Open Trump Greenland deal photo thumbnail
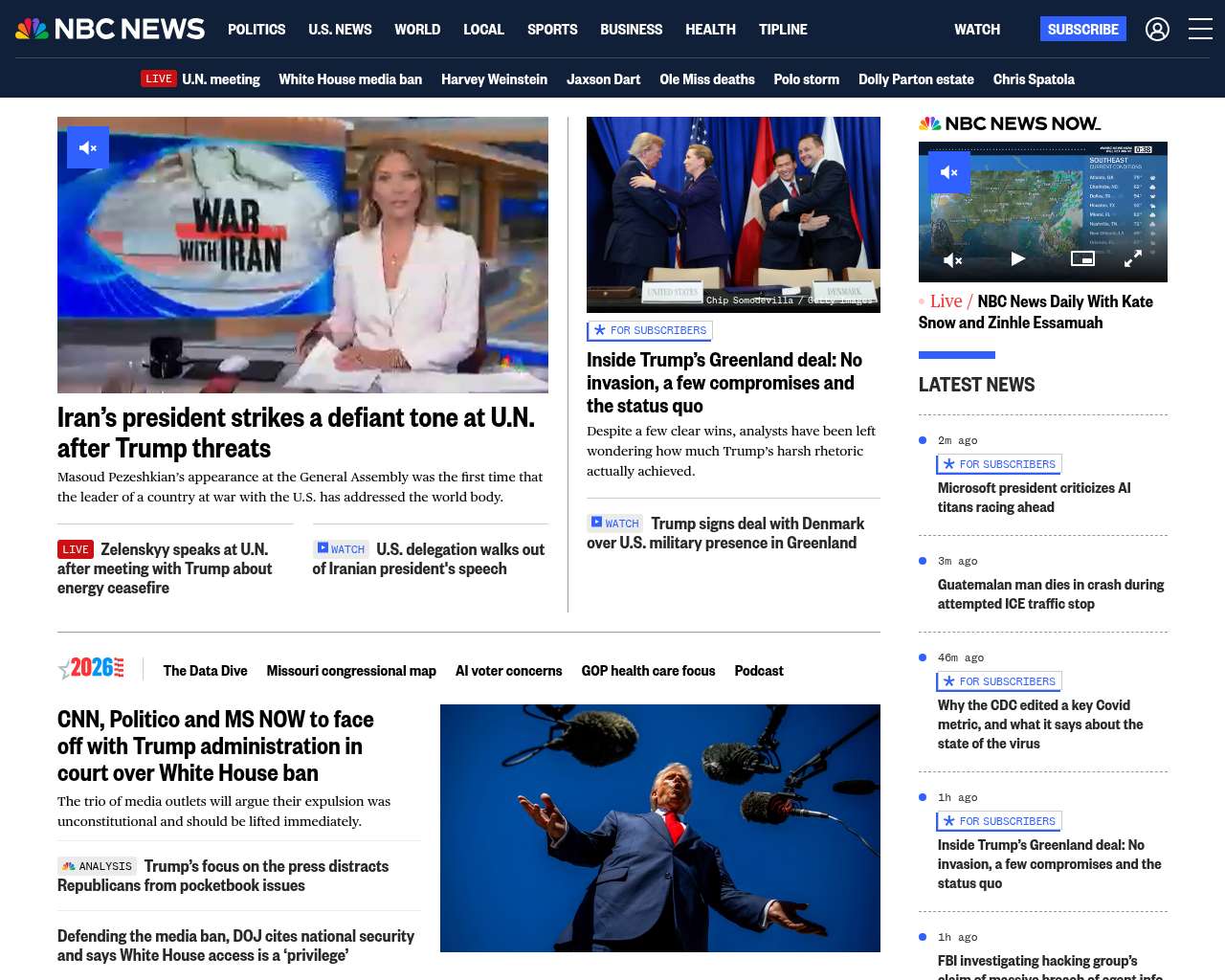This screenshot has width=1225, height=980. point(733,214)
